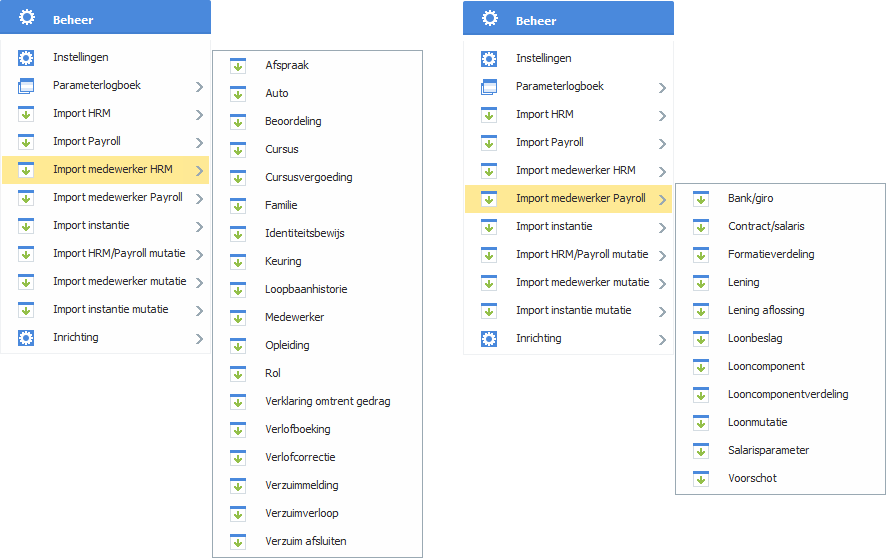The image size is (889, 560).
Task: Click the gear icon in left Beheer header
Action: pyautogui.click(x=27, y=17)
